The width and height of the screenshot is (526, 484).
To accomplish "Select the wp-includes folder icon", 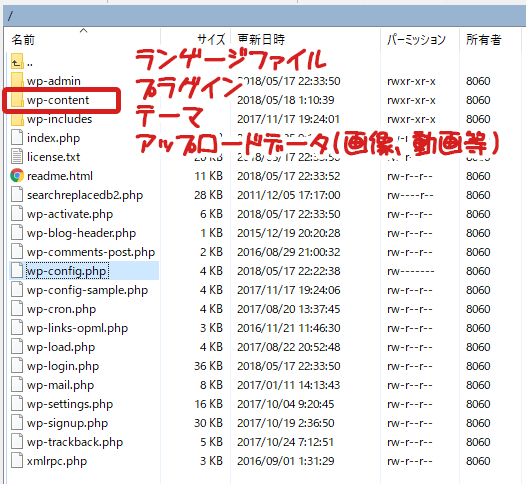I will click(17, 119).
